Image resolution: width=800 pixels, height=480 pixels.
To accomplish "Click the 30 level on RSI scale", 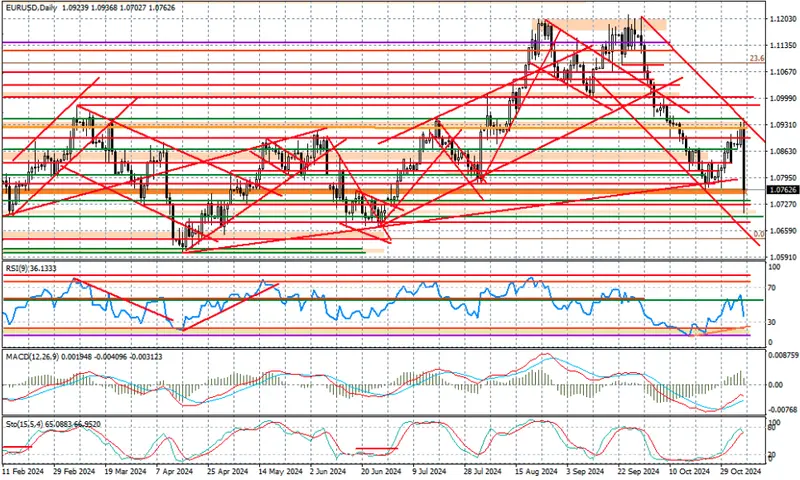I will [773, 322].
